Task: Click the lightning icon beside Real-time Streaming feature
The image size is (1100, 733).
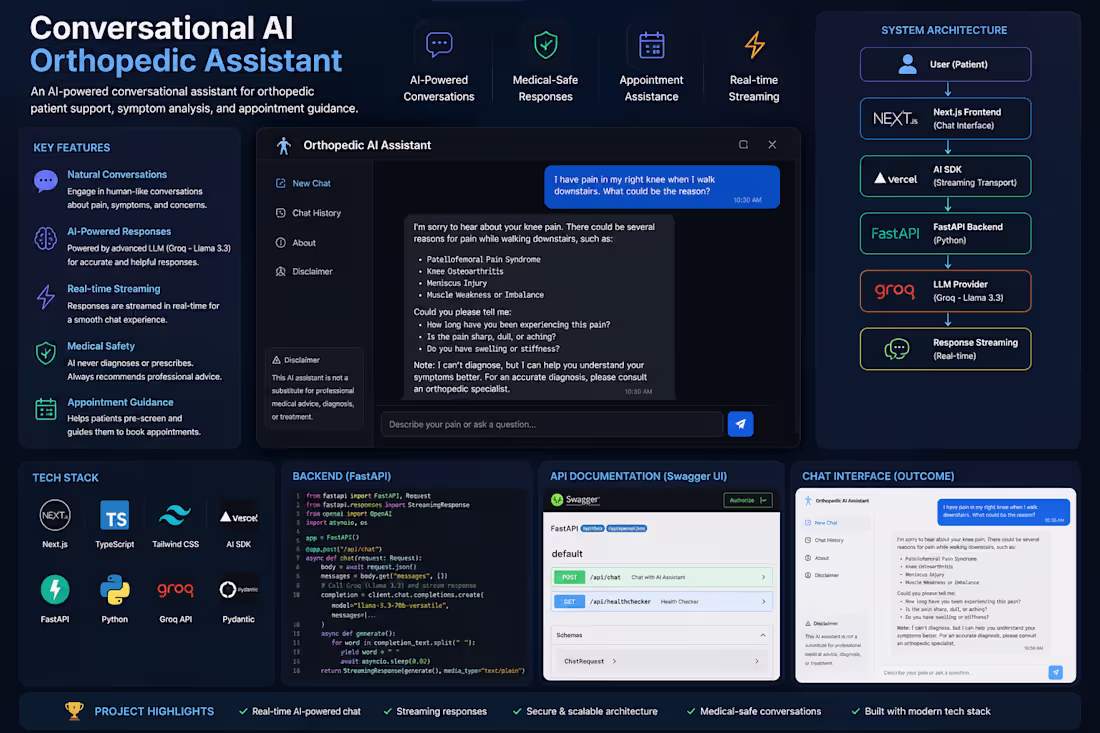Action: (x=46, y=297)
